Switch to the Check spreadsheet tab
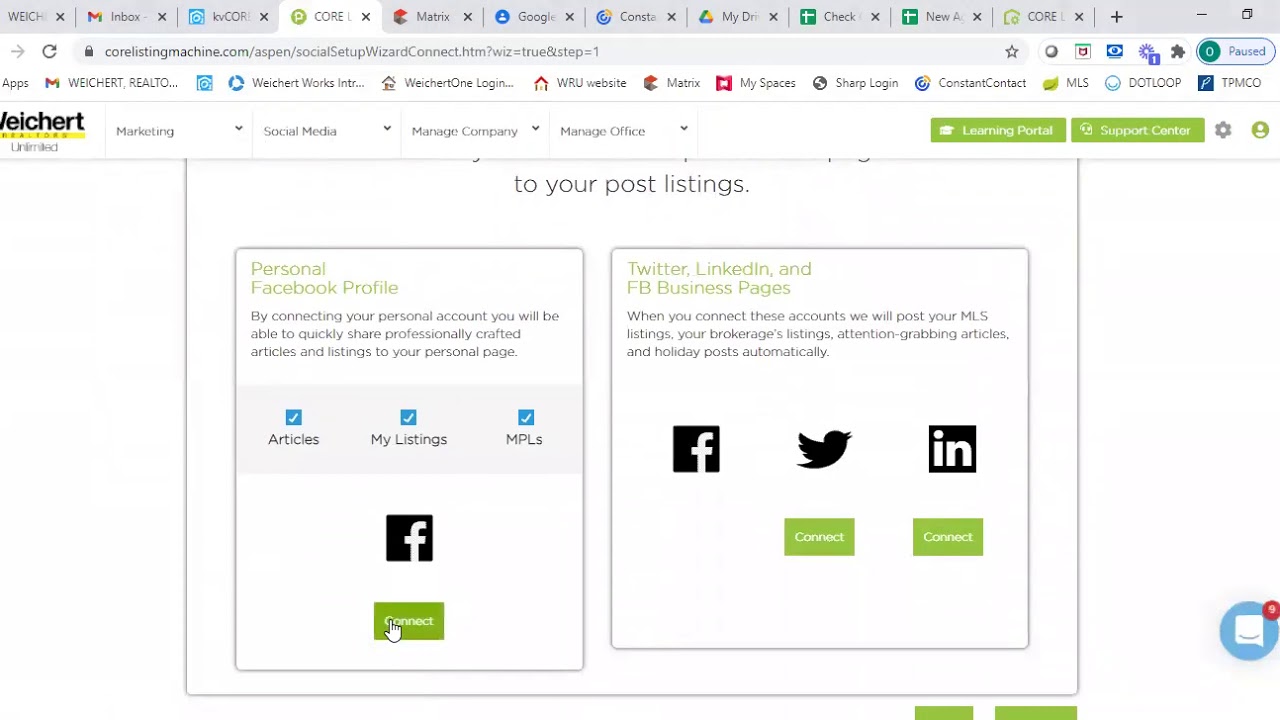 tap(841, 17)
